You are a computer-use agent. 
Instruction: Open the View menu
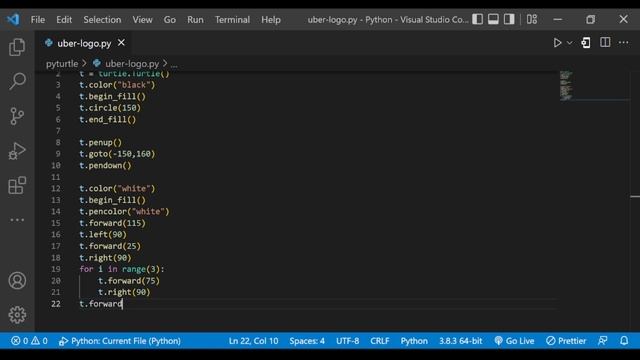[142, 20]
